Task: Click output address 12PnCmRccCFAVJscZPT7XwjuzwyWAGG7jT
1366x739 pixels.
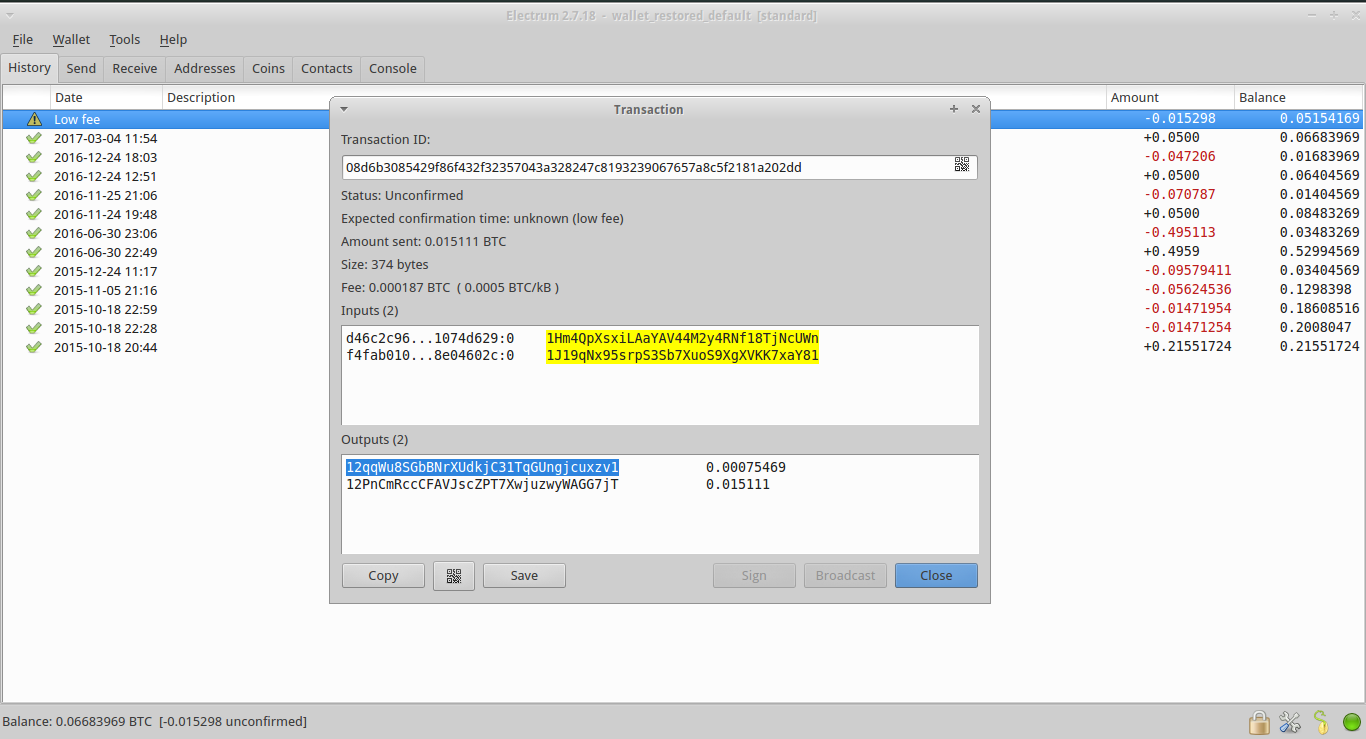Action: point(482,484)
